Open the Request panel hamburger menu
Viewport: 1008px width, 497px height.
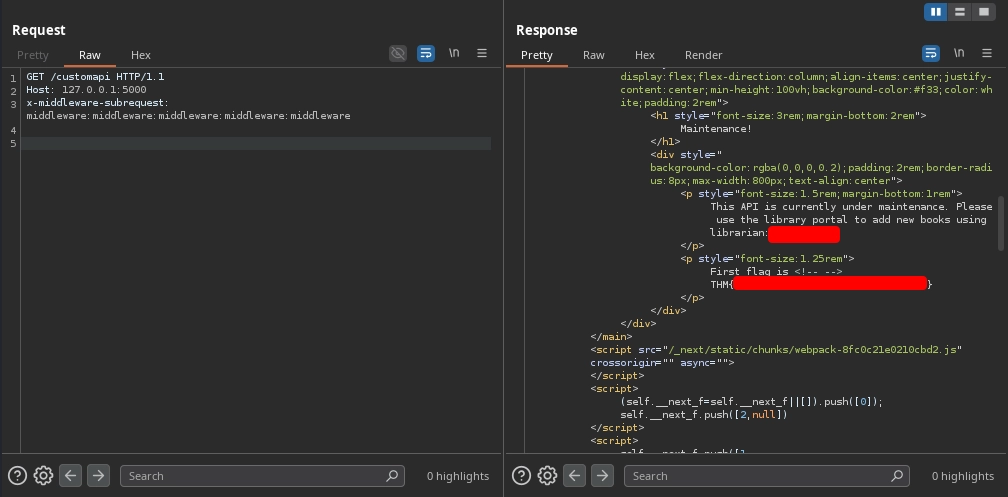tap(482, 54)
